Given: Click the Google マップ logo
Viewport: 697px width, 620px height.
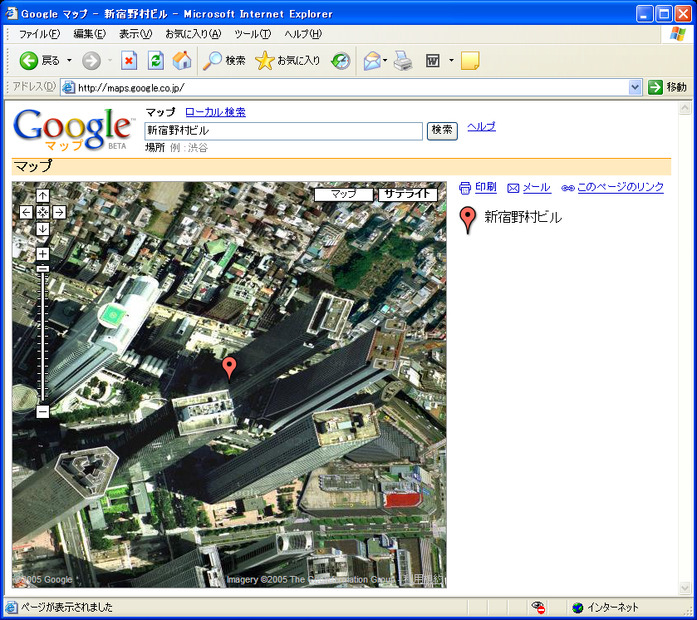Looking at the screenshot, I should tap(73, 129).
